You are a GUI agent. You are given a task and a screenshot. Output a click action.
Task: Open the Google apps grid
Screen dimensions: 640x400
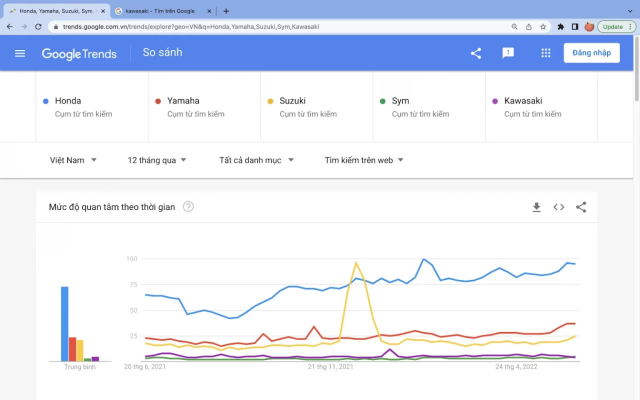click(546, 53)
